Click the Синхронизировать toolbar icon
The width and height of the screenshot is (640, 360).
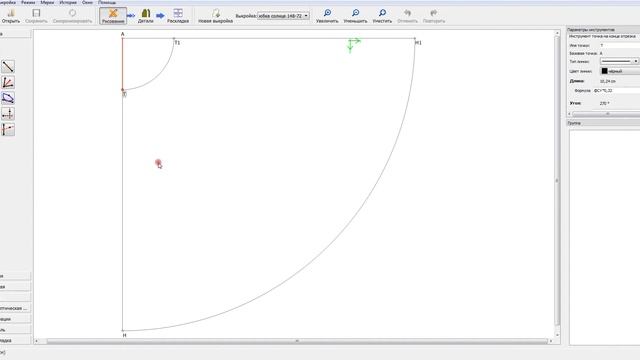72,16
